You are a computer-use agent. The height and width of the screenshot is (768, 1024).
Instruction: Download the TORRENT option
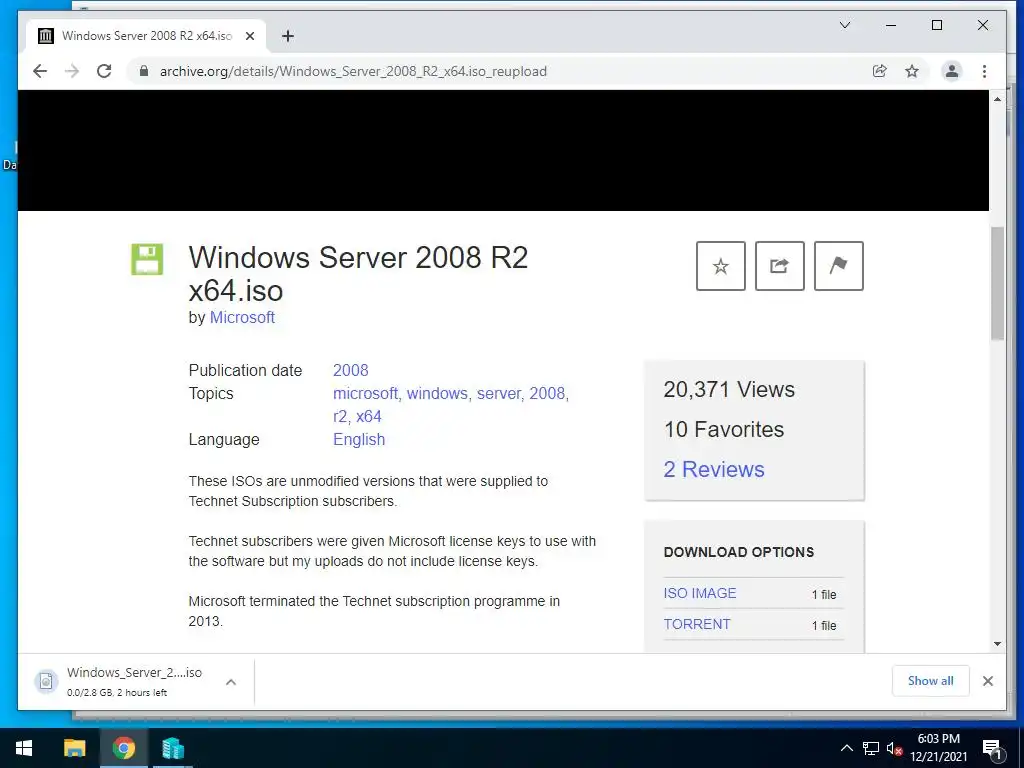point(697,624)
